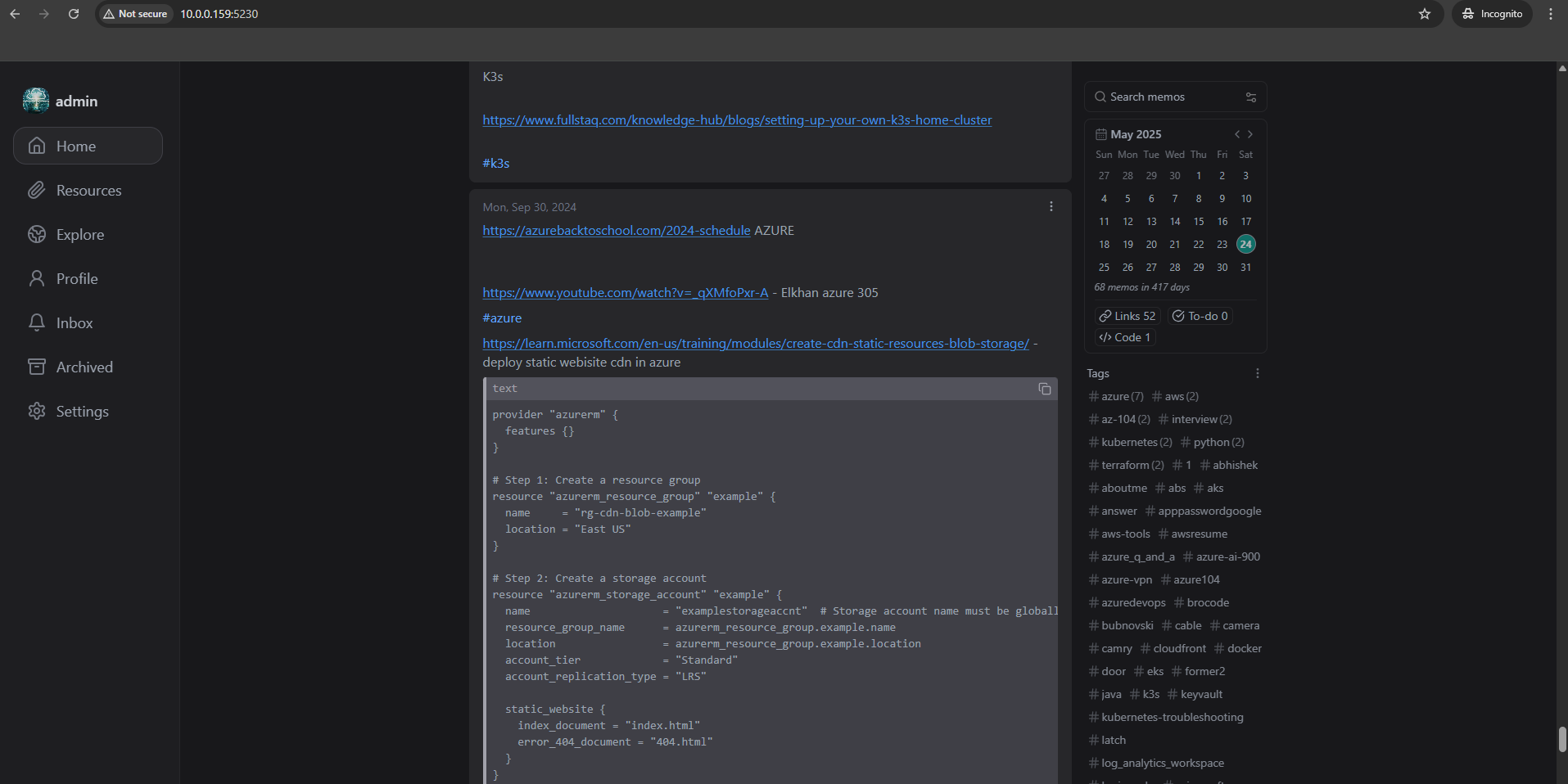Open the azurebacktoschool 2024 schedule link

(x=616, y=231)
